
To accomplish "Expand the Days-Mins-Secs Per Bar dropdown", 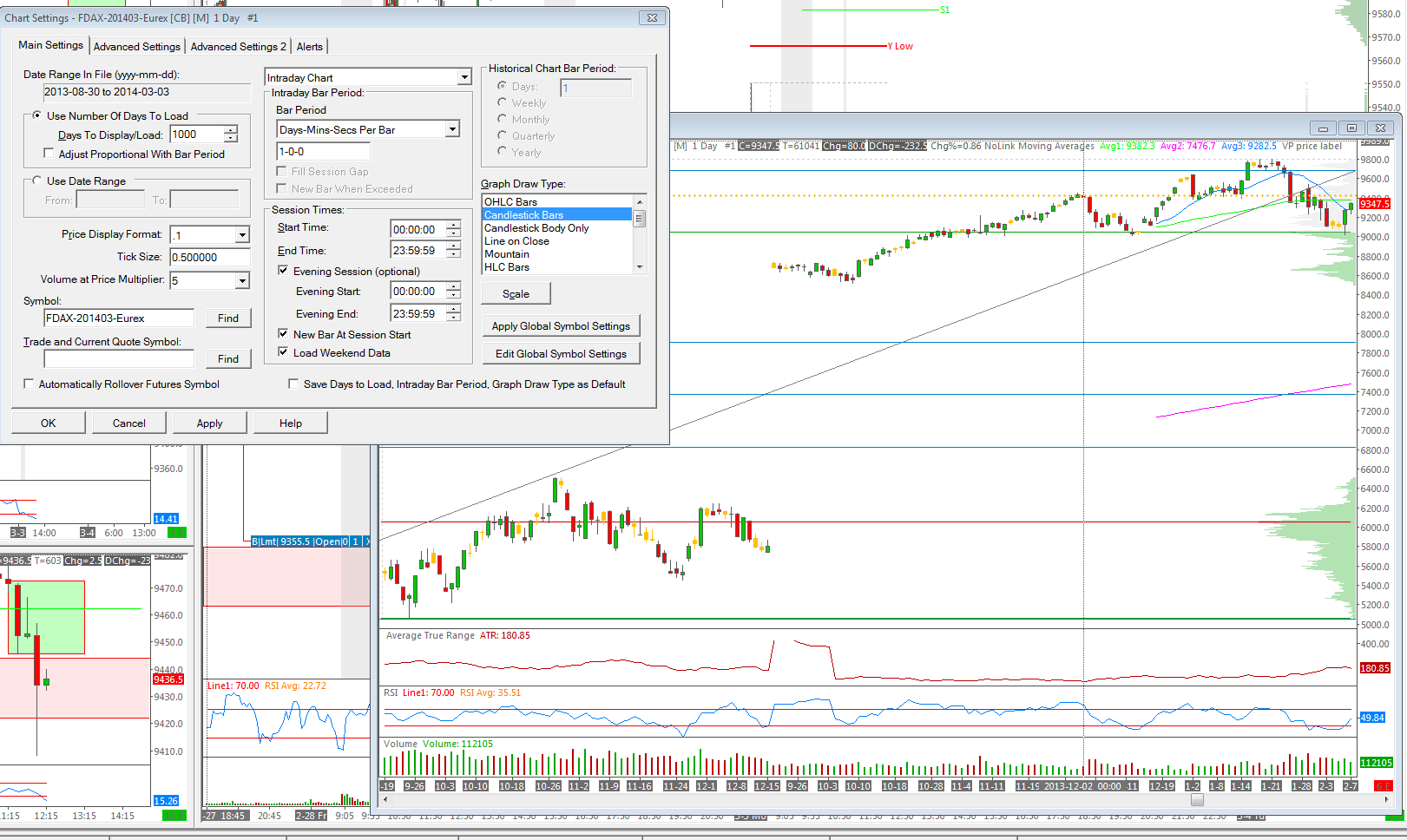I will click(x=452, y=129).
